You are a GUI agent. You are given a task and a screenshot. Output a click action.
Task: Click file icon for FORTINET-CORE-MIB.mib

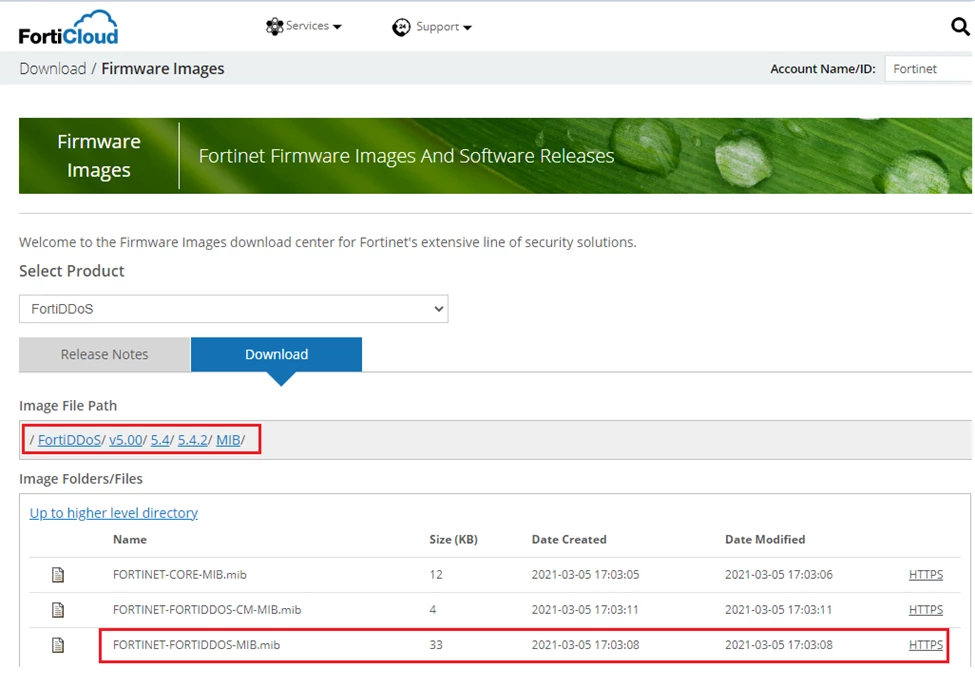(58, 574)
